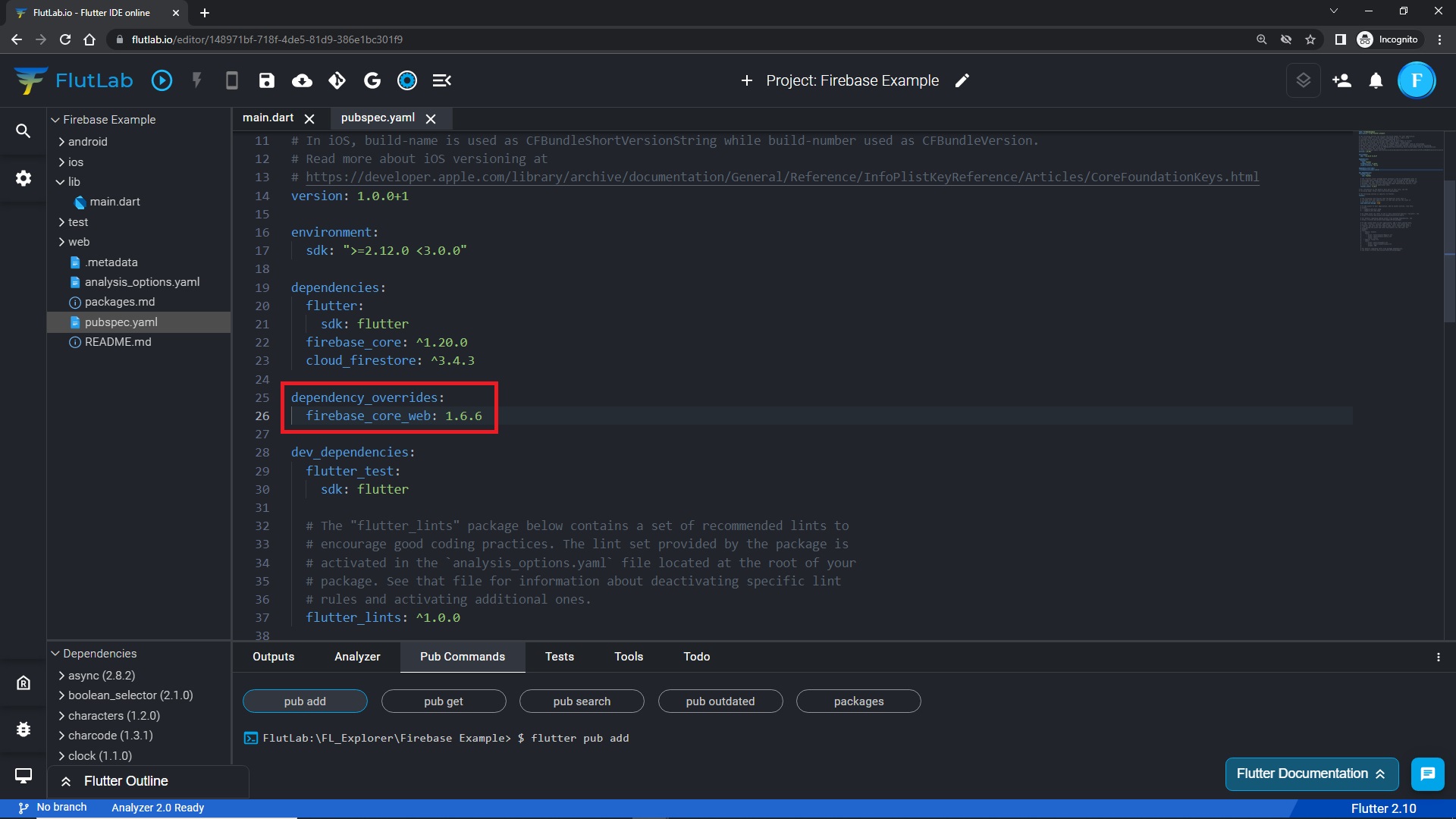Click the packages button
Screen dimensions: 1456x819
point(858,701)
